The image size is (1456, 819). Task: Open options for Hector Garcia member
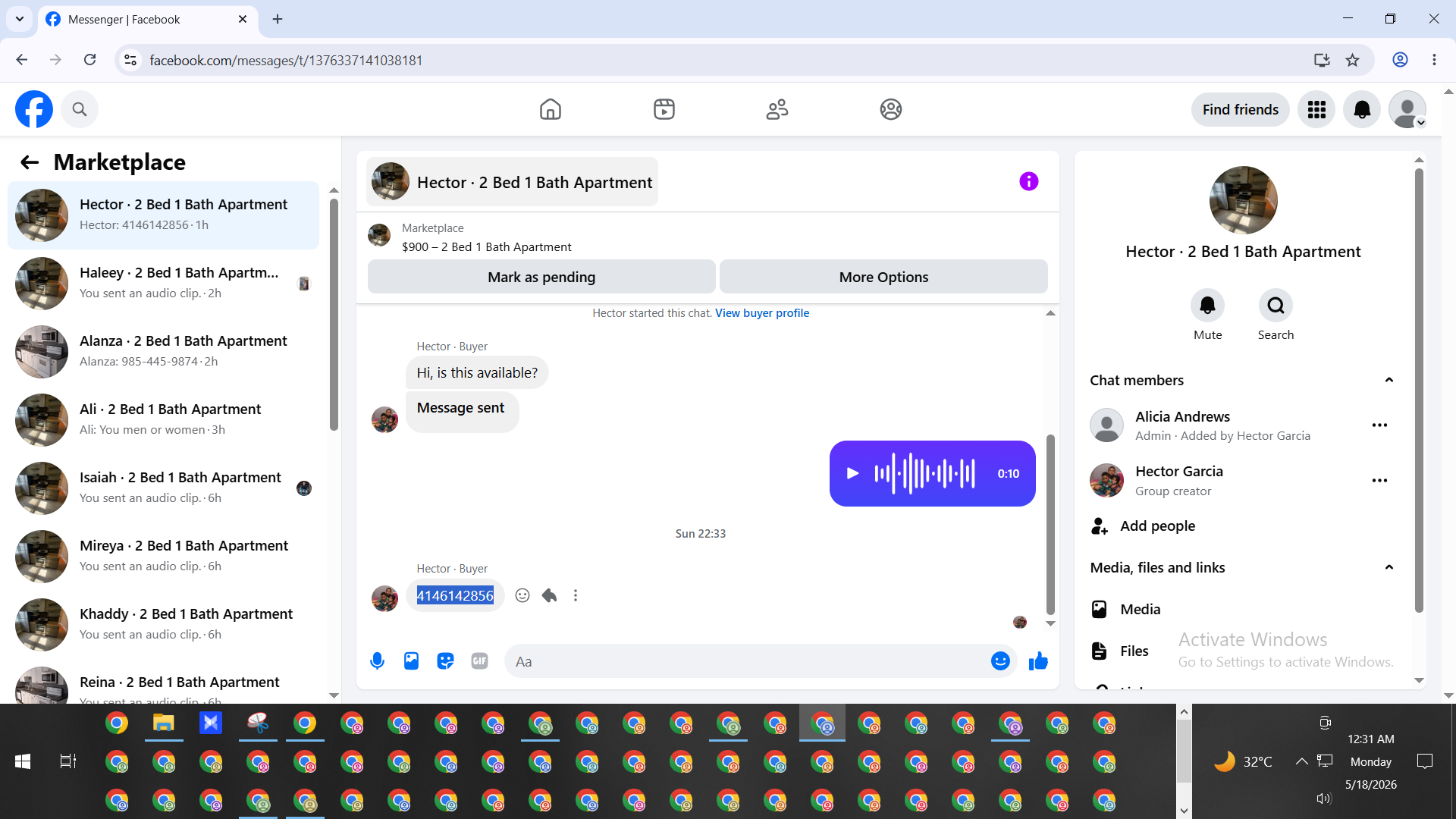1379,481
